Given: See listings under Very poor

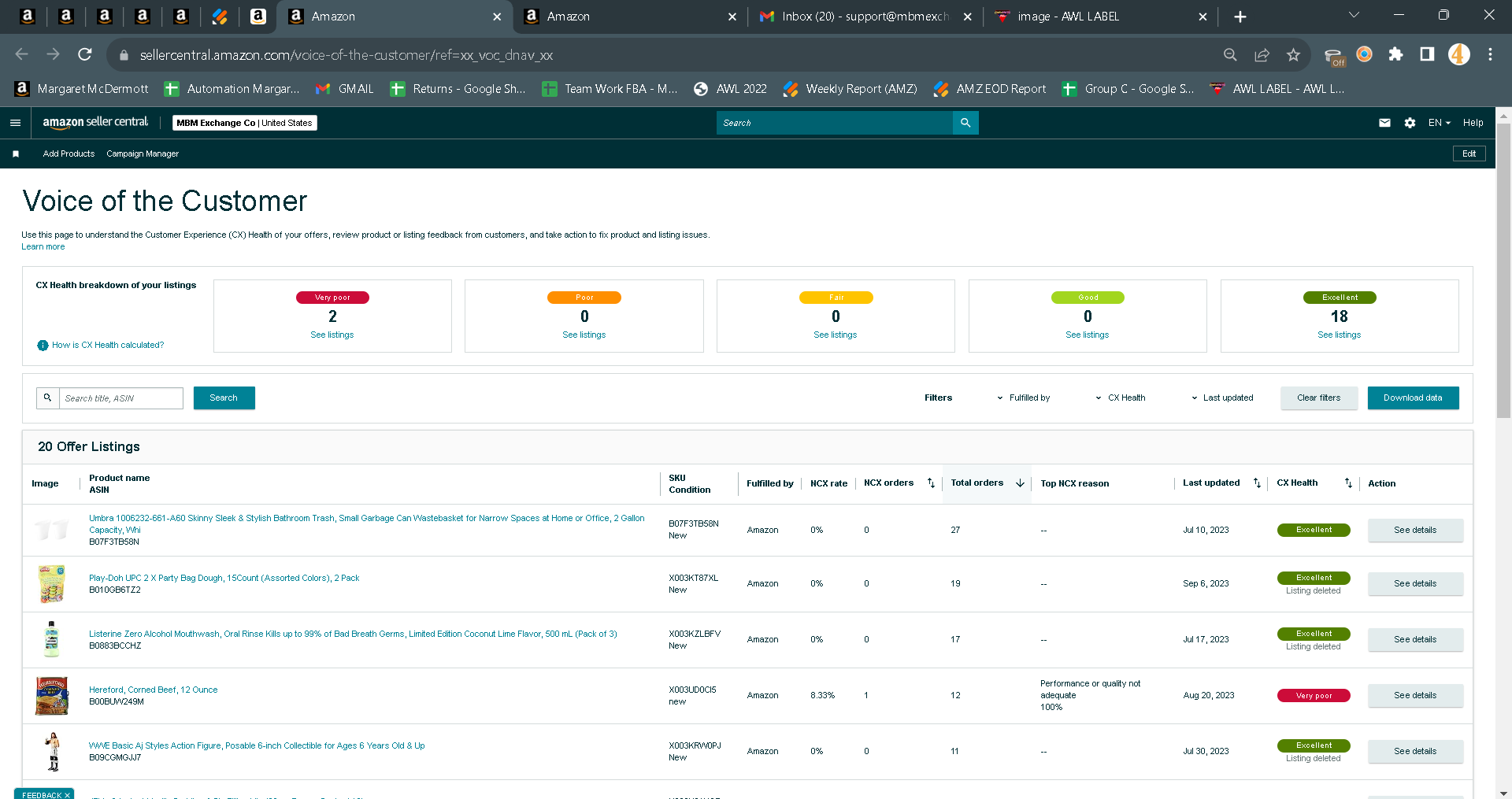Looking at the screenshot, I should [332, 335].
